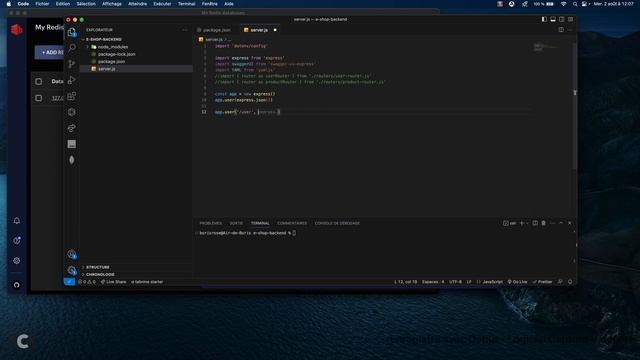Check the database header checkbox in Redis
The image size is (640, 360).
[x=39, y=82]
